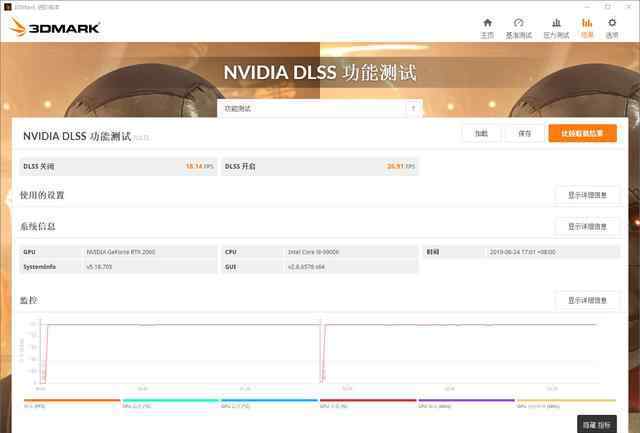Toggle the yellow legend indicator

coord(566,404)
